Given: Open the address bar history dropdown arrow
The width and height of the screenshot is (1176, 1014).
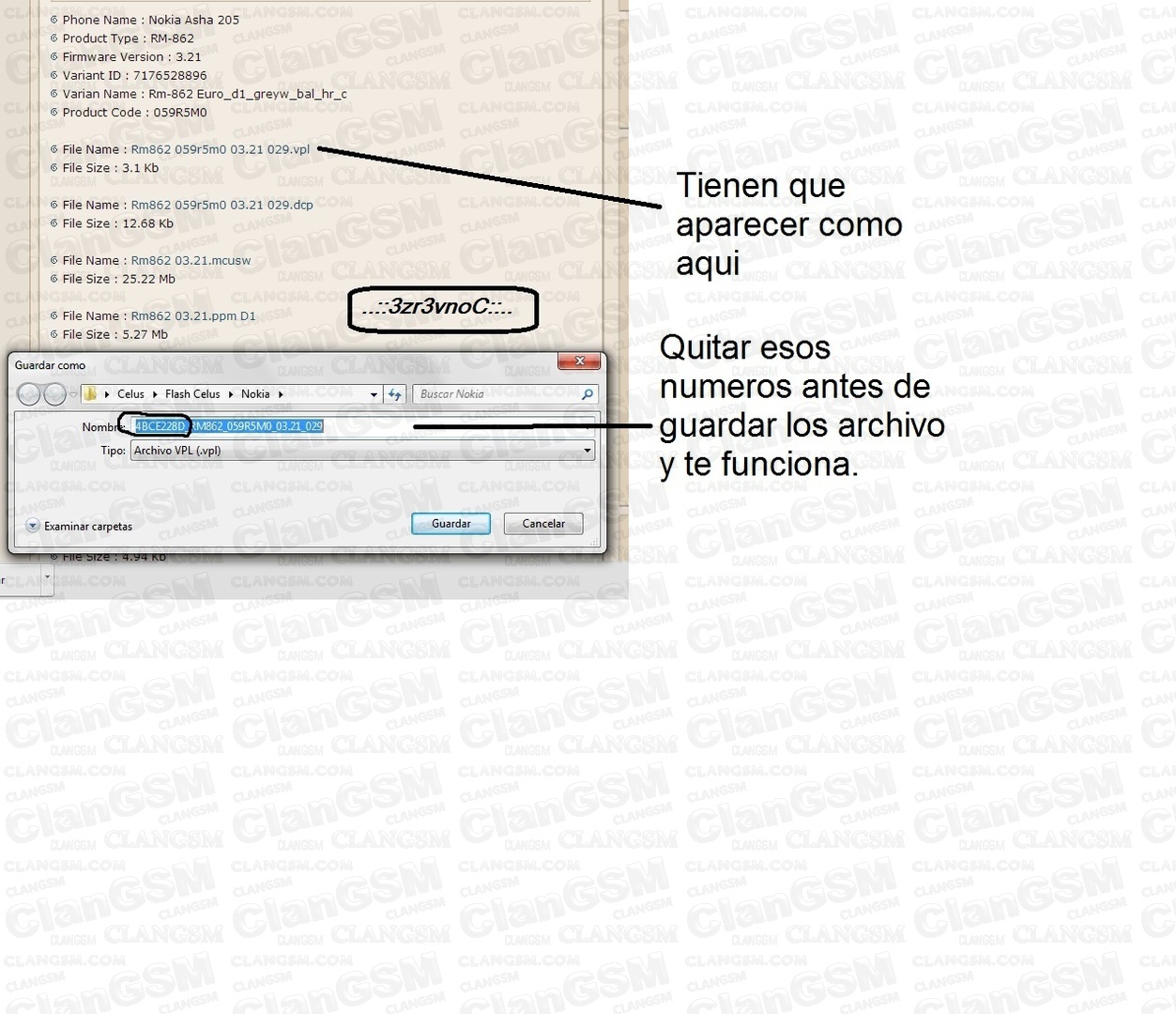Looking at the screenshot, I should (x=374, y=394).
